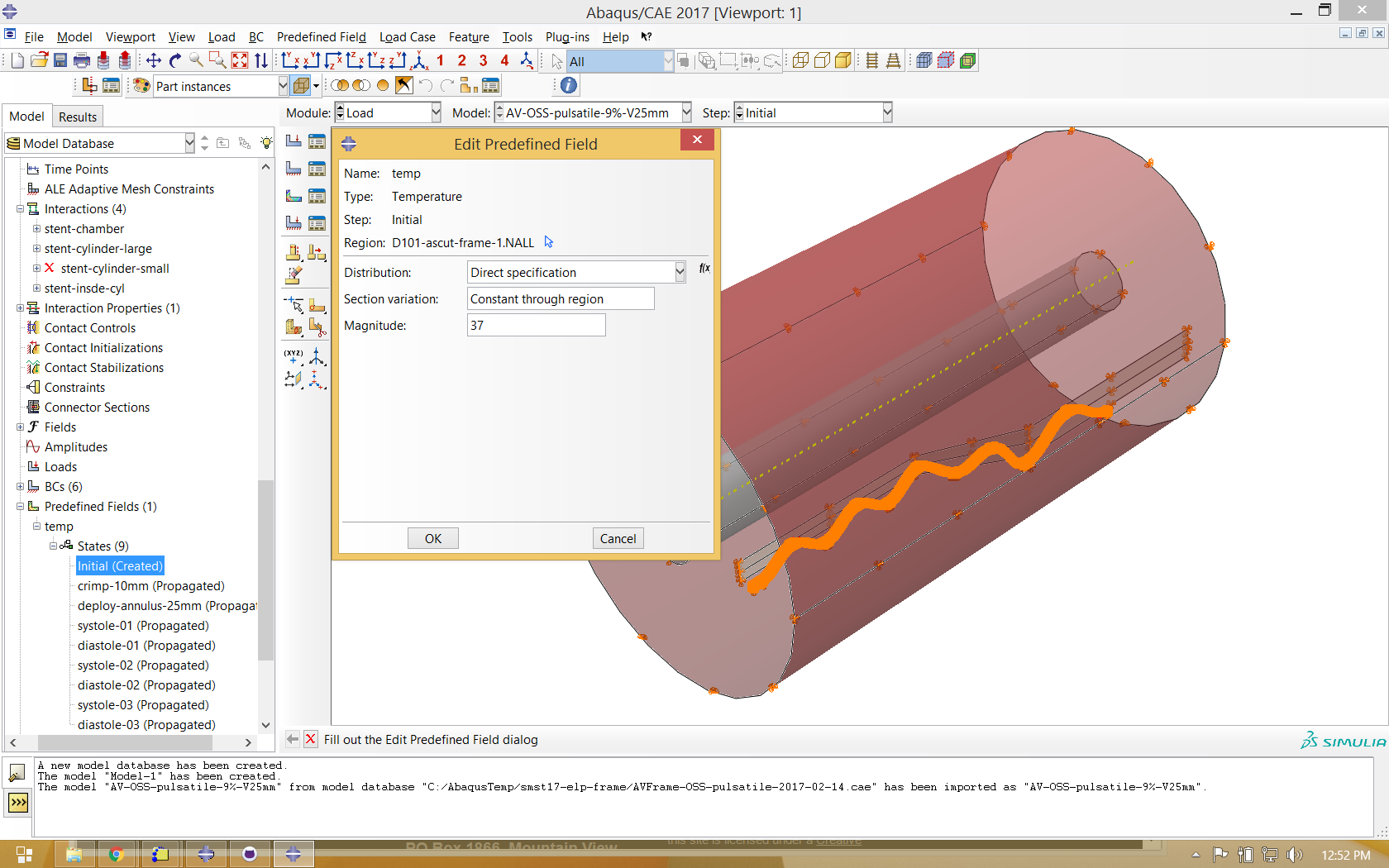Viewport: 1389px width, 868px height.
Task: Open Chrome from the Windows taskbar
Action: pyautogui.click(x=116, y=854)
